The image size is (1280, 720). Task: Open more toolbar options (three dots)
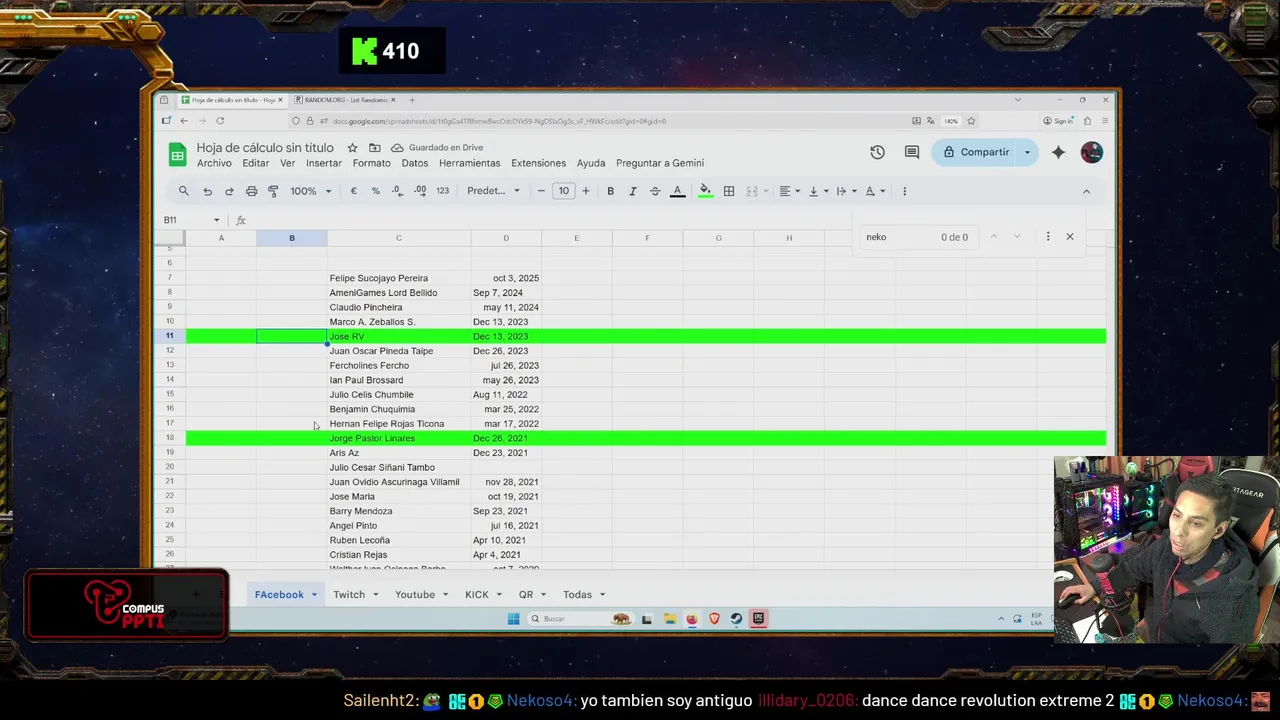[x=904, y=191]
